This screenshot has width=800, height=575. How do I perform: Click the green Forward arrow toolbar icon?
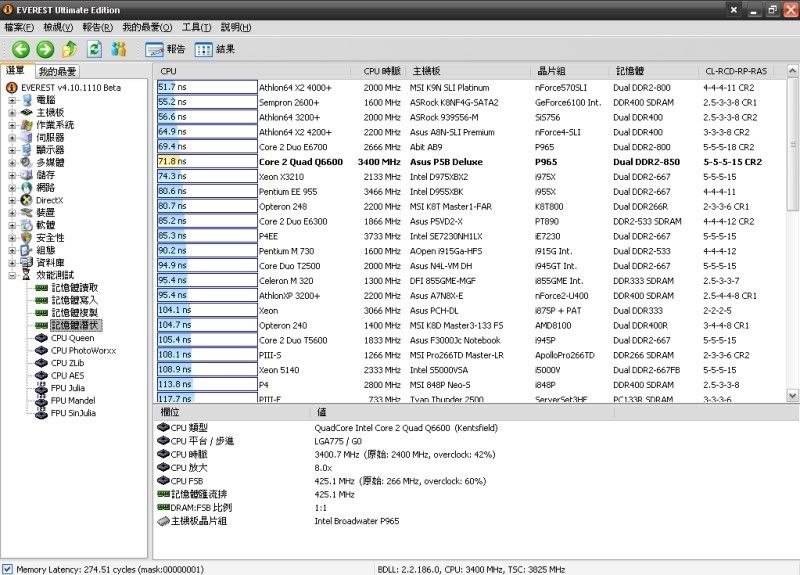click(x=45, y=49)
